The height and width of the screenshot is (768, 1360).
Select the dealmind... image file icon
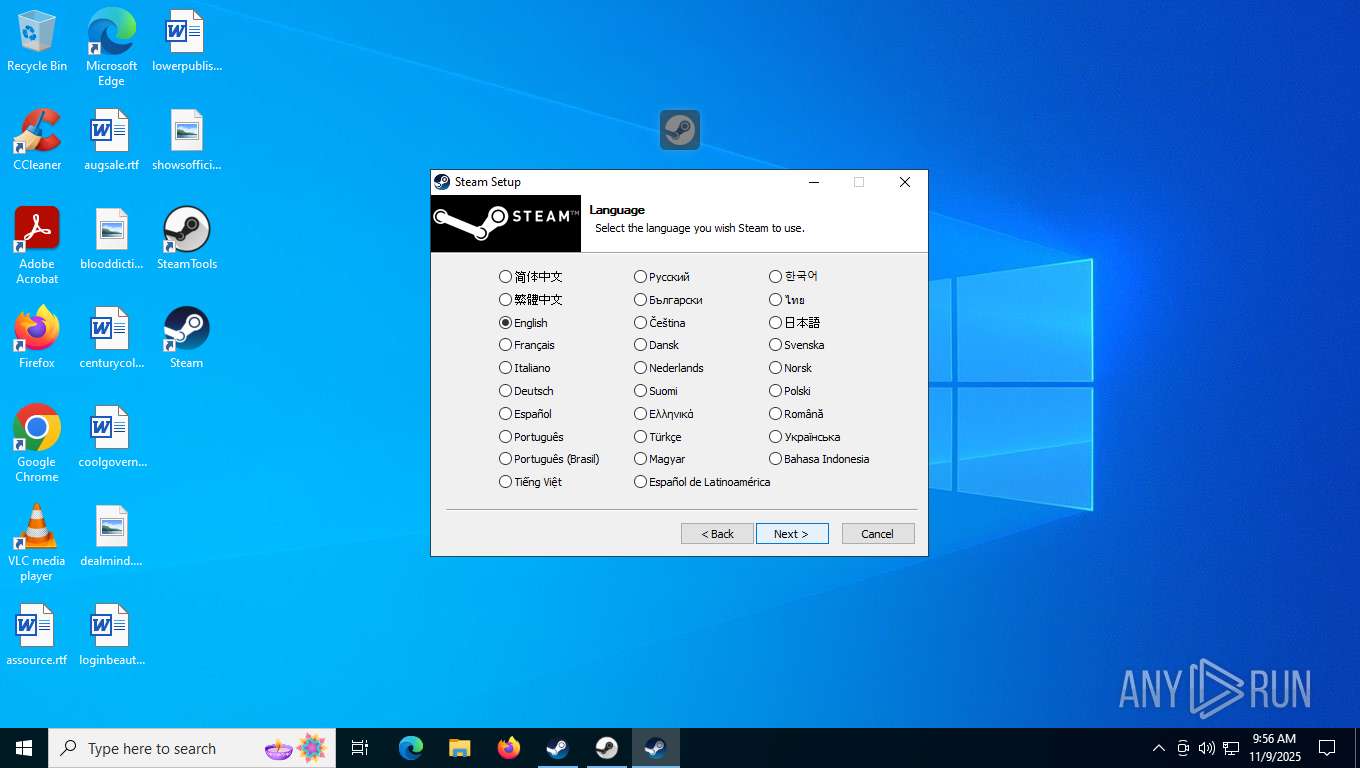pos(111,536)
